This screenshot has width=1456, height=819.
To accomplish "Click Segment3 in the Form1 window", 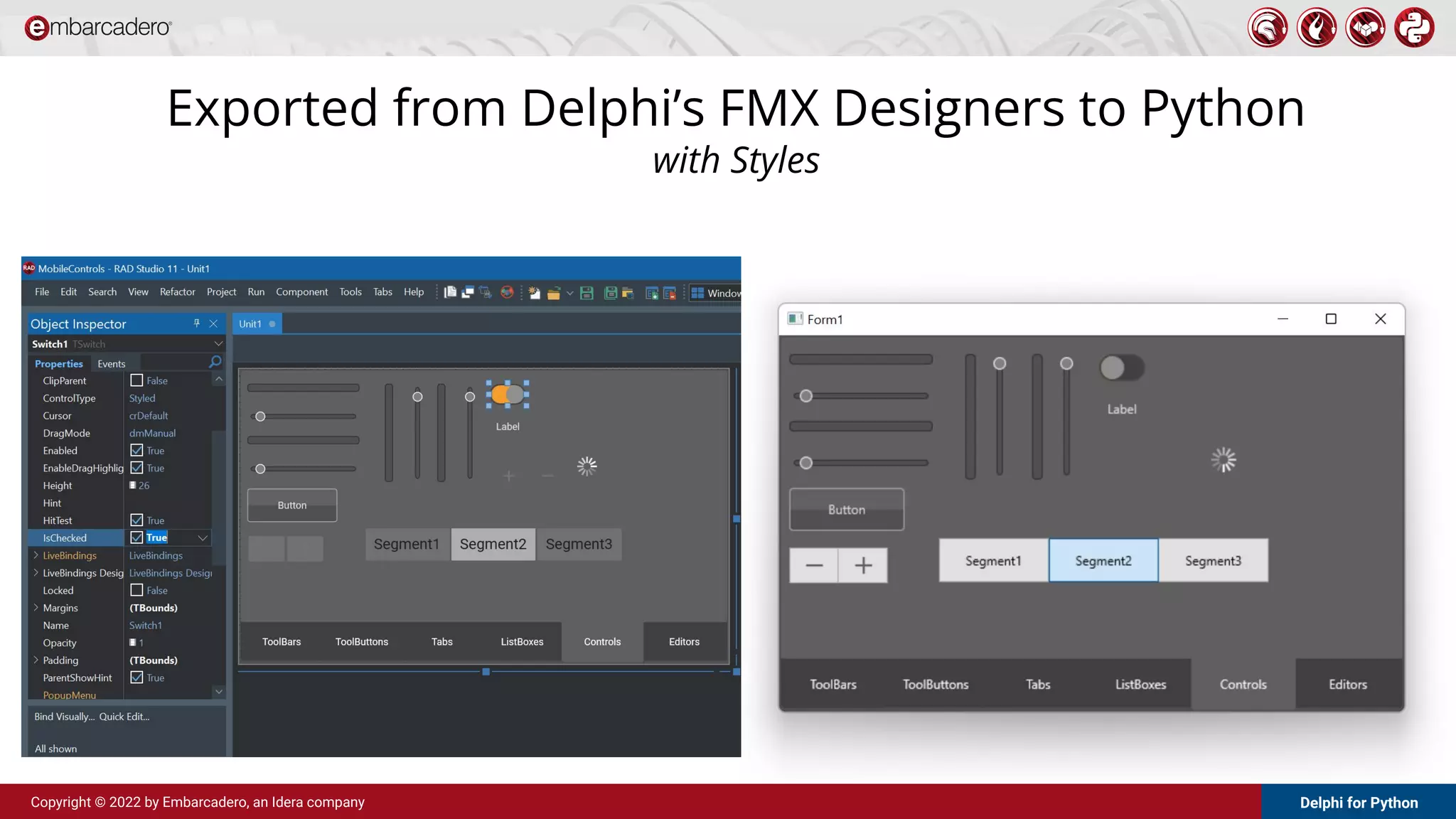I will (x=1213, y=561).
